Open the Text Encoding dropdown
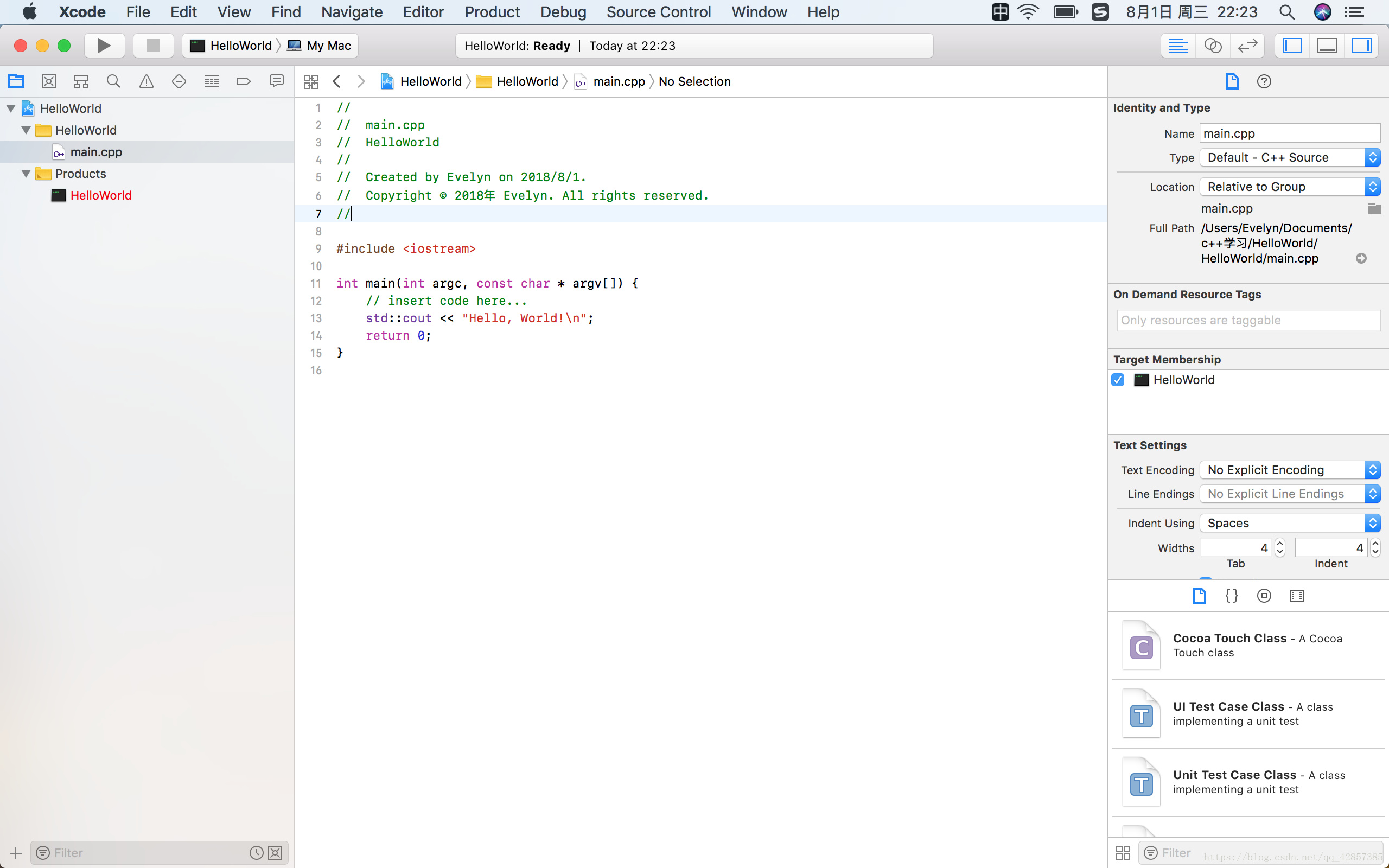This screenshot has height=868, width=1389. tap(1290, 470)
